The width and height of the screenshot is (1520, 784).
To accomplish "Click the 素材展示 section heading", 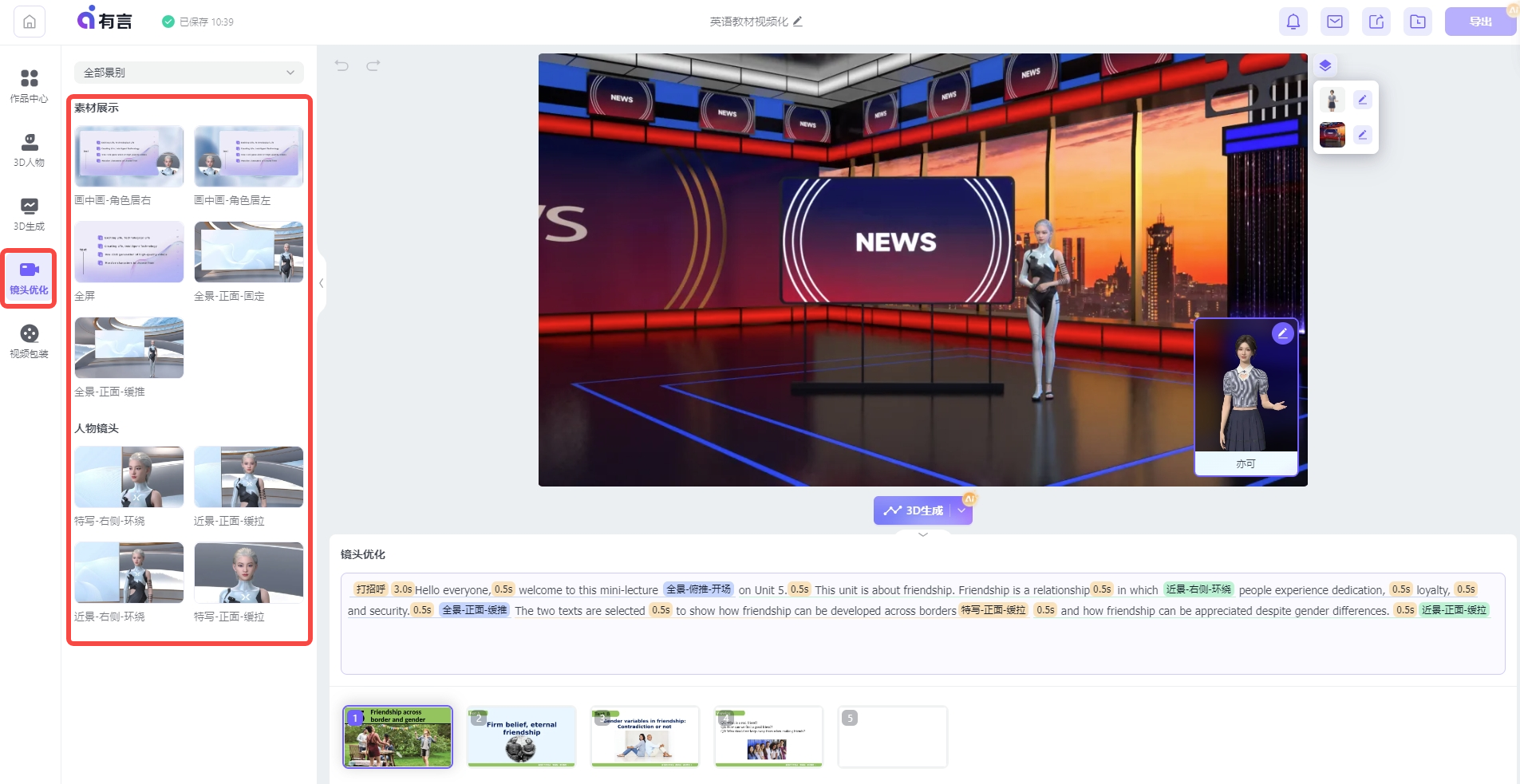I will [97, 108].
